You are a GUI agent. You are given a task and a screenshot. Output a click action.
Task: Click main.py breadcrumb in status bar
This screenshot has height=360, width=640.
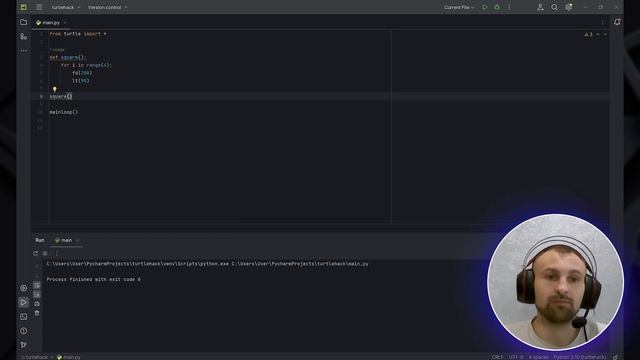click(x=69, y=357)
